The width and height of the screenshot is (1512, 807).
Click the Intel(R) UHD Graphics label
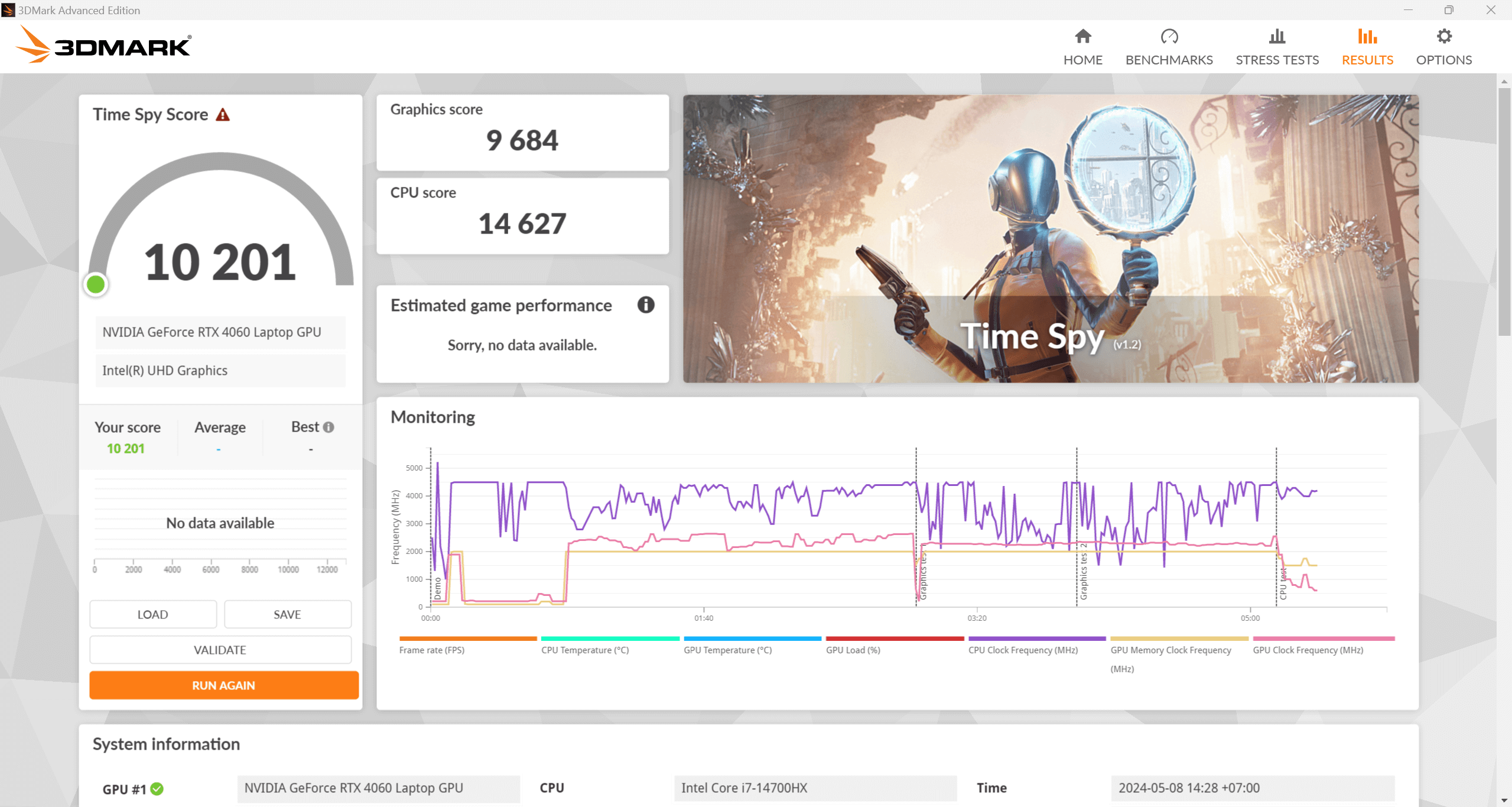tap(220, 371)
